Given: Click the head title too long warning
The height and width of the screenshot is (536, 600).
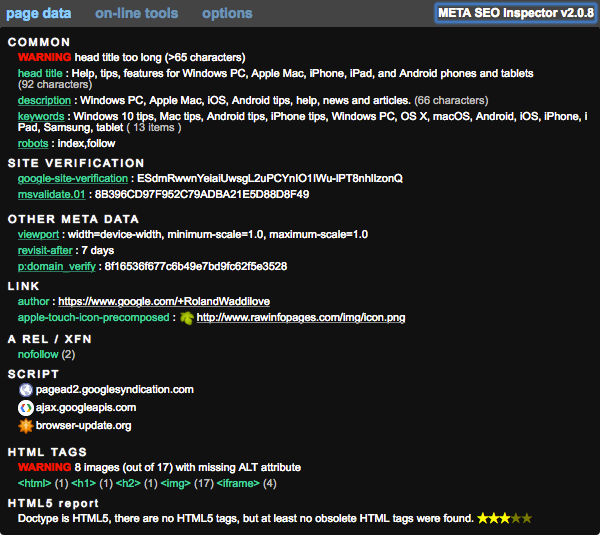Looking at the screenshot, I should tap(131, 57).
